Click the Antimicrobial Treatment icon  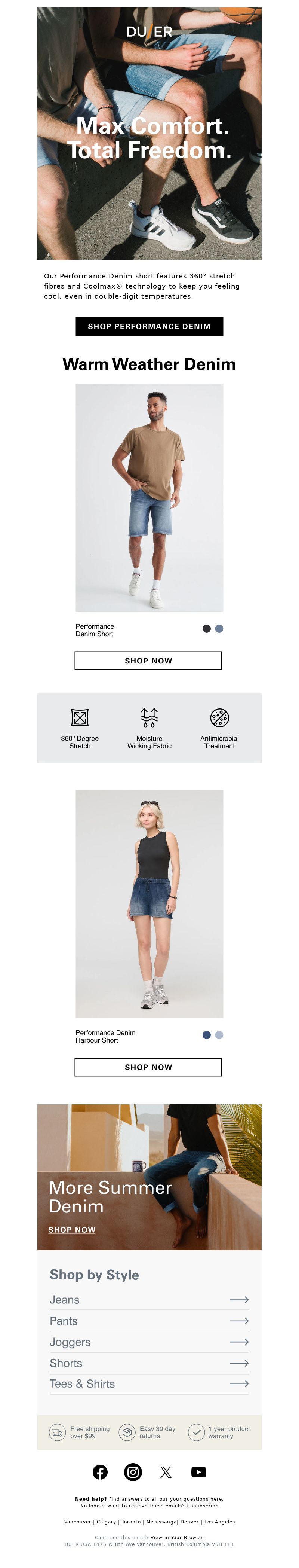(219, 718)
